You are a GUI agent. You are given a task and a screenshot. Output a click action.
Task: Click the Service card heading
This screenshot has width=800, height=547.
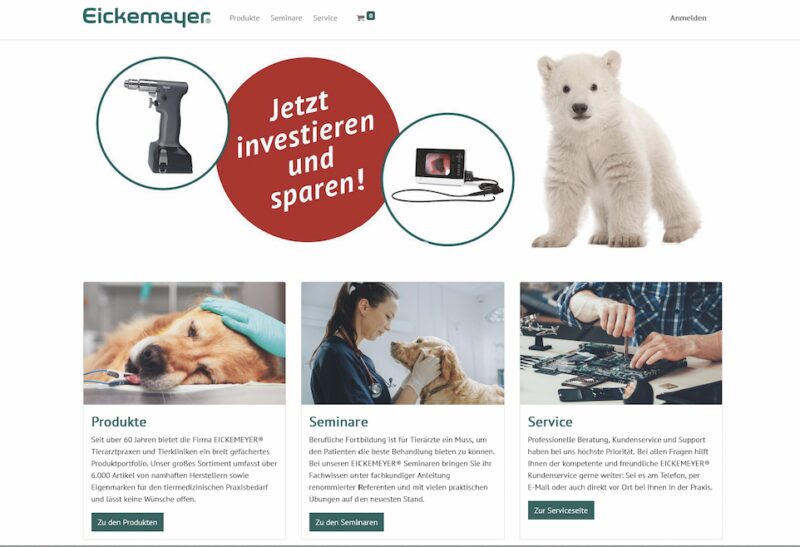(550, 421)
